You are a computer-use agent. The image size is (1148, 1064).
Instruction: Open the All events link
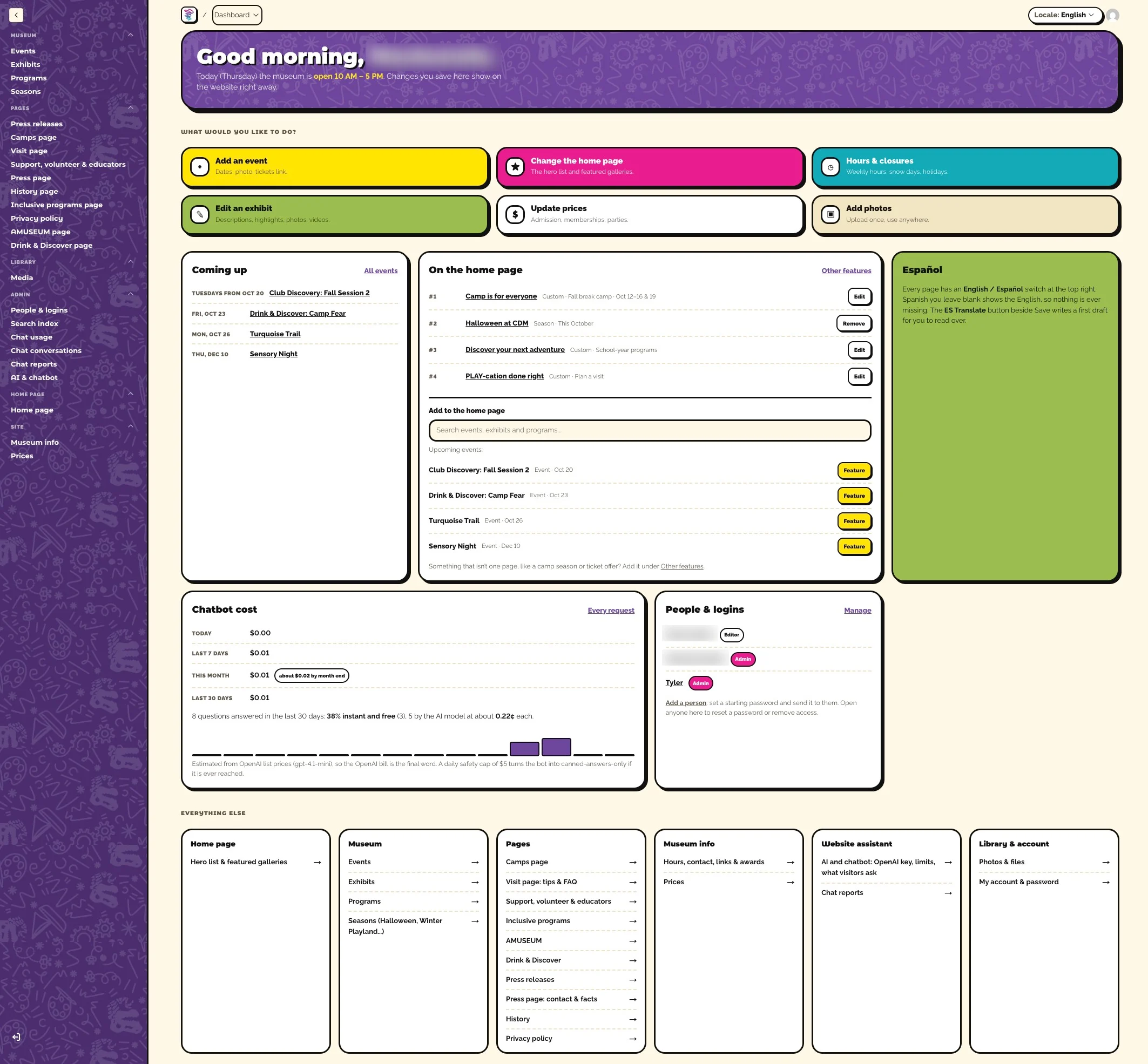pos(381,270)
